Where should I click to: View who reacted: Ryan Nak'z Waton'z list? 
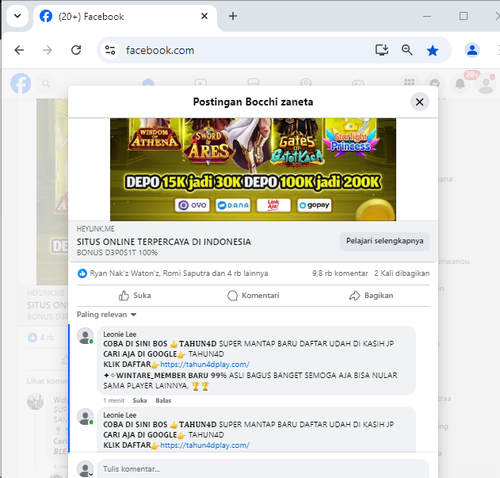[x=179, y=273]
